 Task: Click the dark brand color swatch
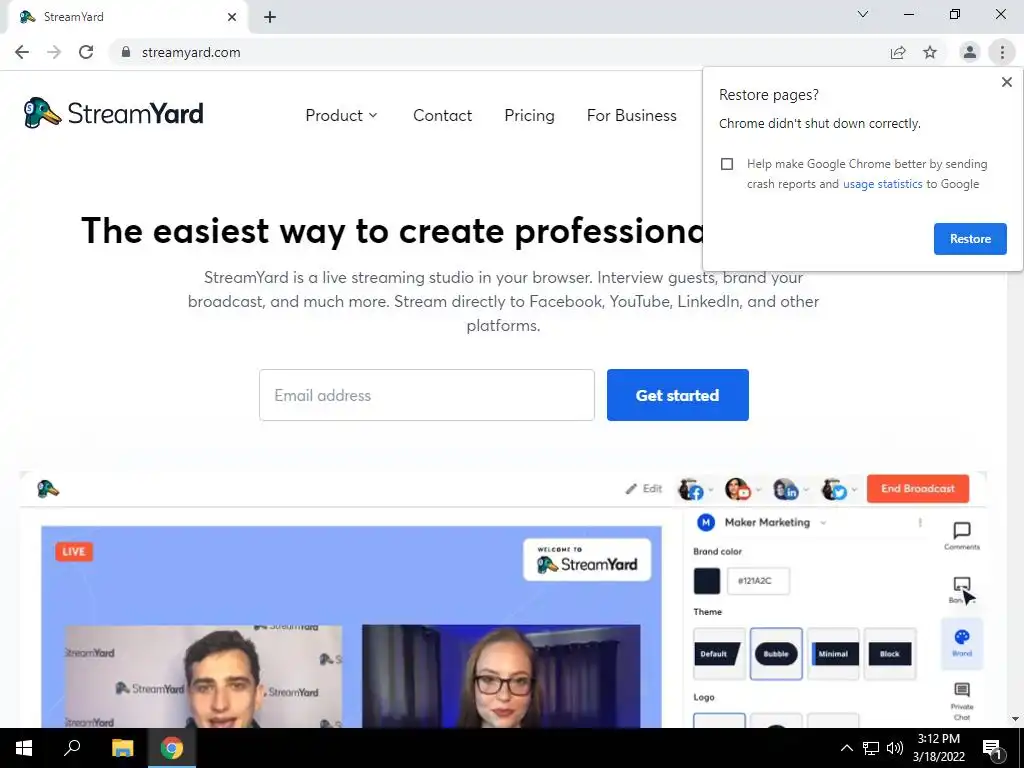(x=707, y=581)
